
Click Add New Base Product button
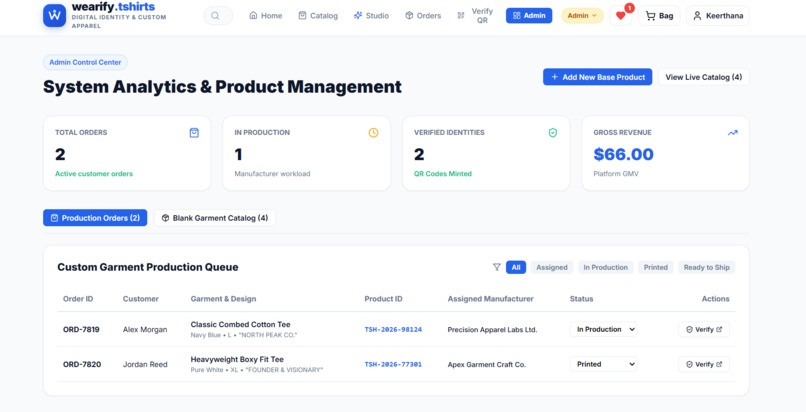point(597,77)
